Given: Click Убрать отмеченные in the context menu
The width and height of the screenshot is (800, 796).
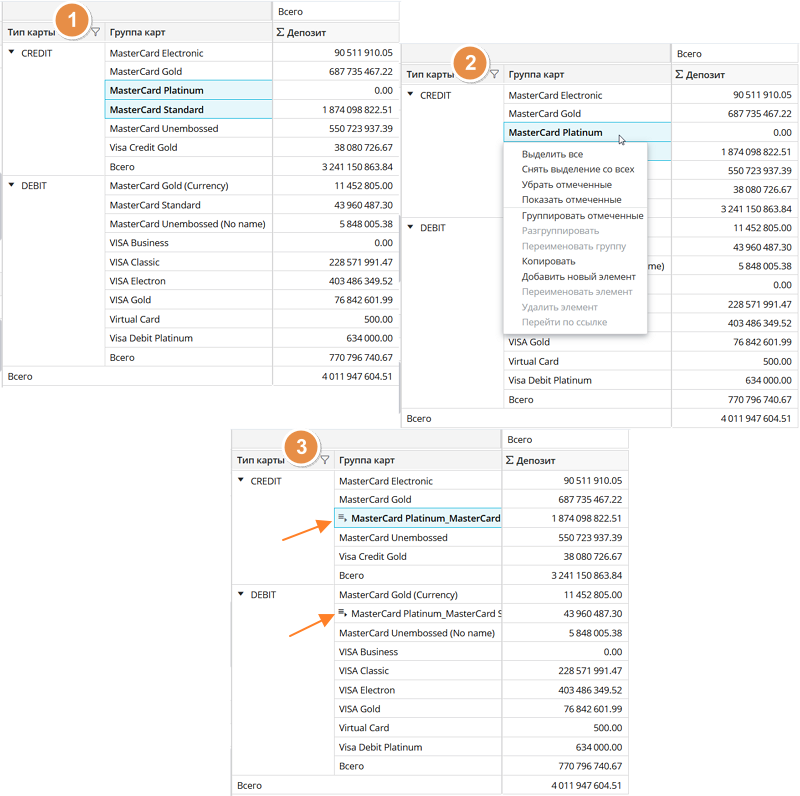Looking at the screenshot, I should (x=566, y=185).
